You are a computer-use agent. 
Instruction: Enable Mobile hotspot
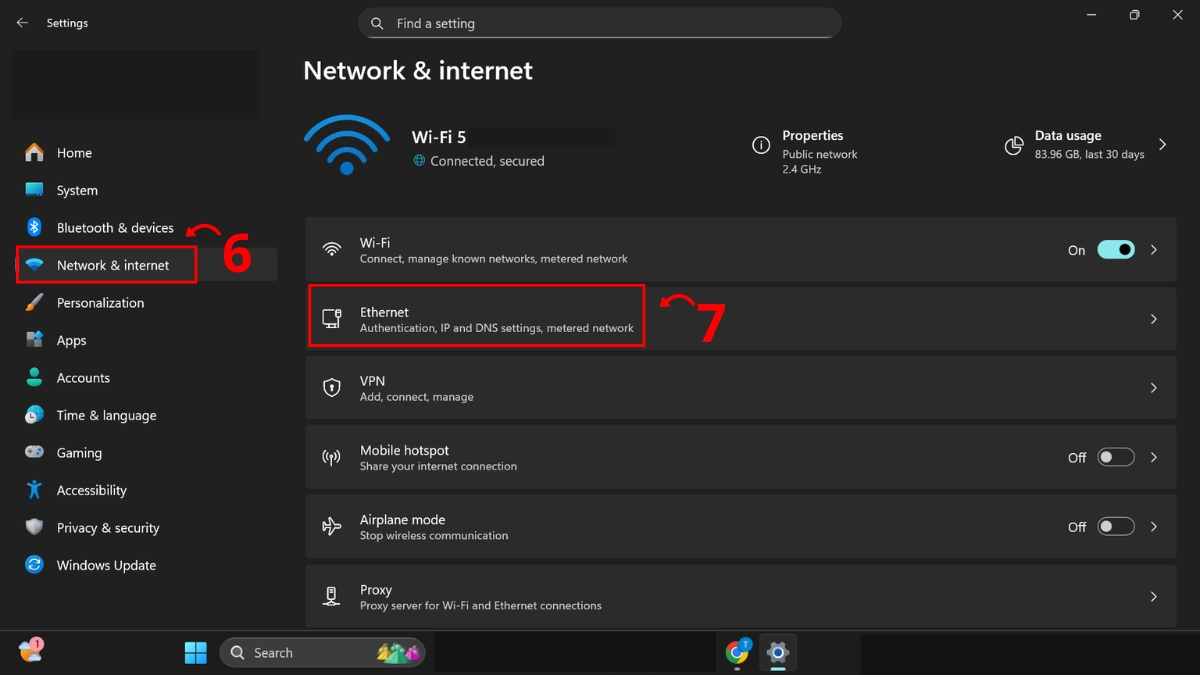coord(1115,457)
